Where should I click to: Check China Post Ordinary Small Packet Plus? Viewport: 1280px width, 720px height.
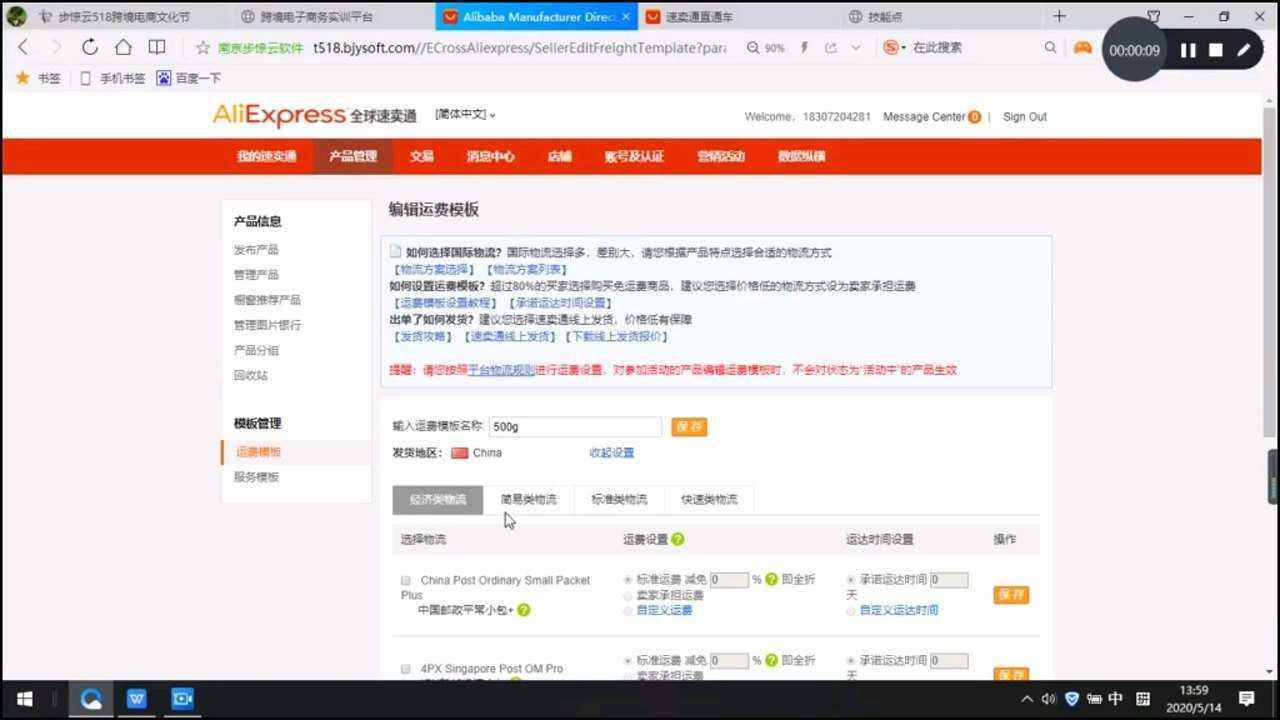(406, 580)
